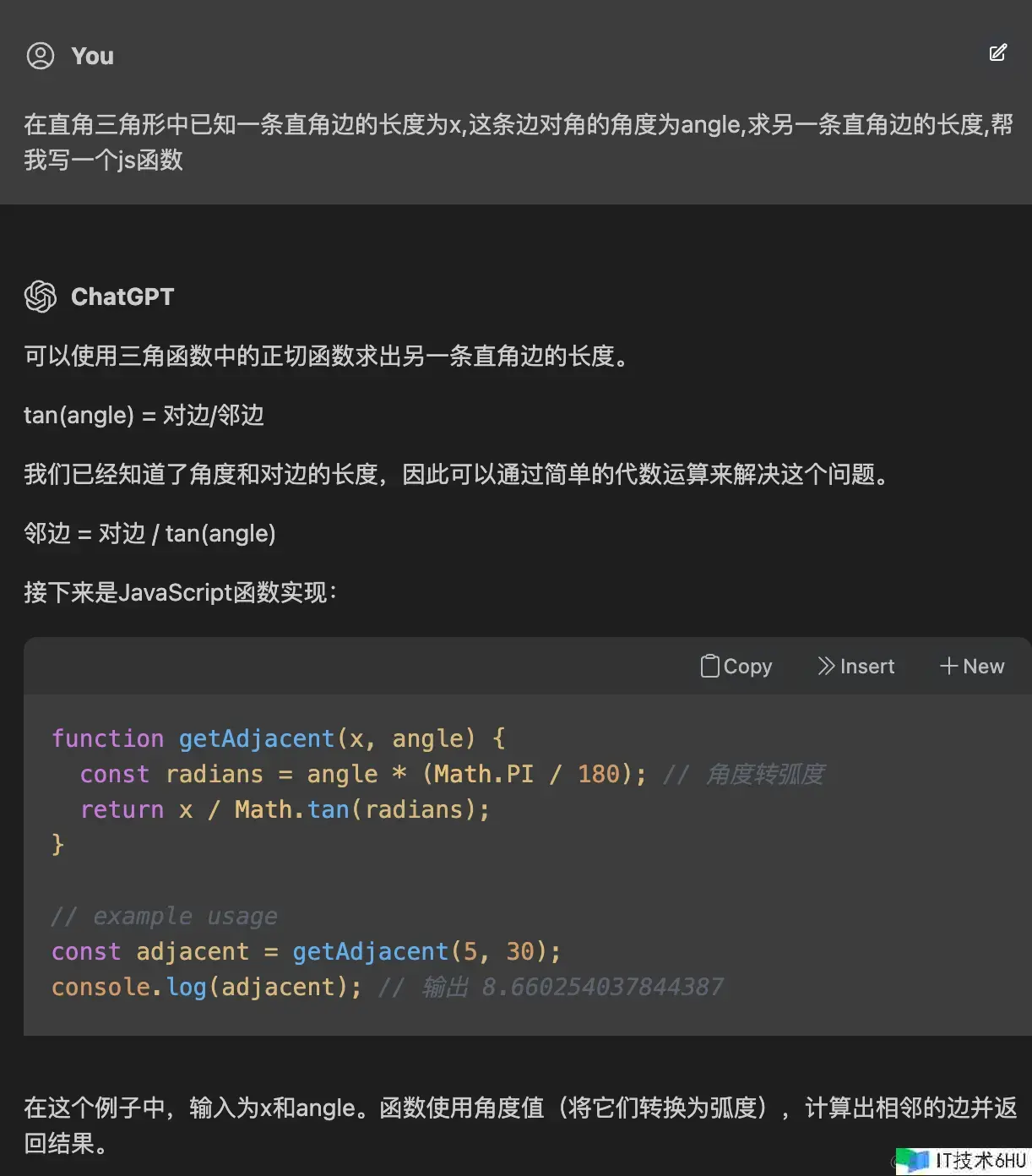Screen dimensions: 1032x1176
Task: Click the "邻边 = 对边 / tan(angle)" line
Action: click(x=149, y=533)
